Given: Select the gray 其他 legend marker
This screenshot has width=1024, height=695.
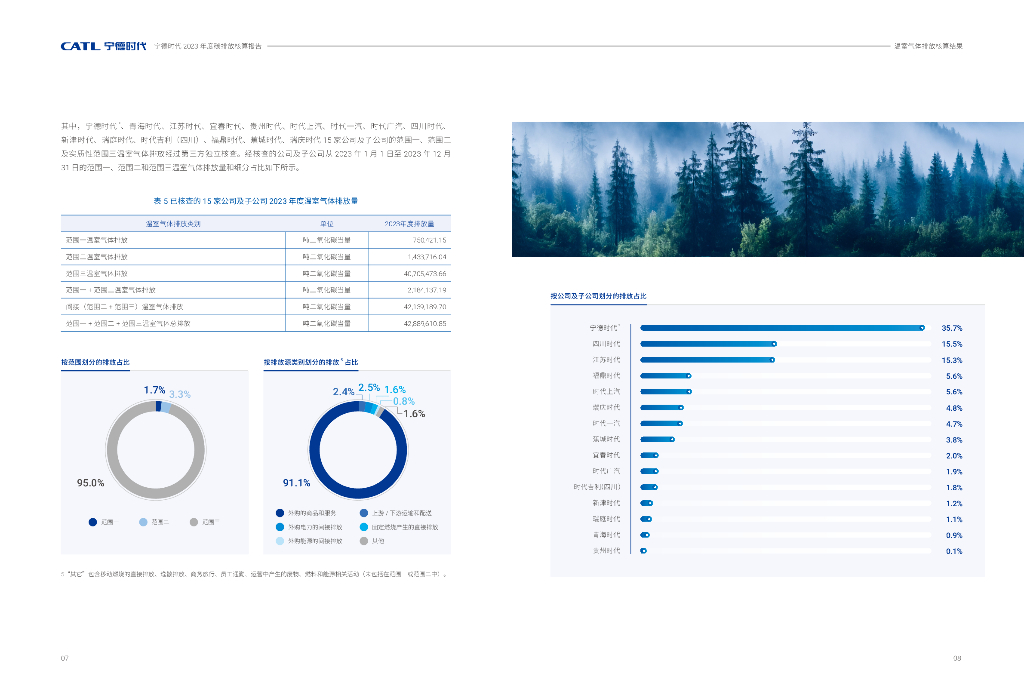Looking at the screenshot, I should click(x=363, y=540).
